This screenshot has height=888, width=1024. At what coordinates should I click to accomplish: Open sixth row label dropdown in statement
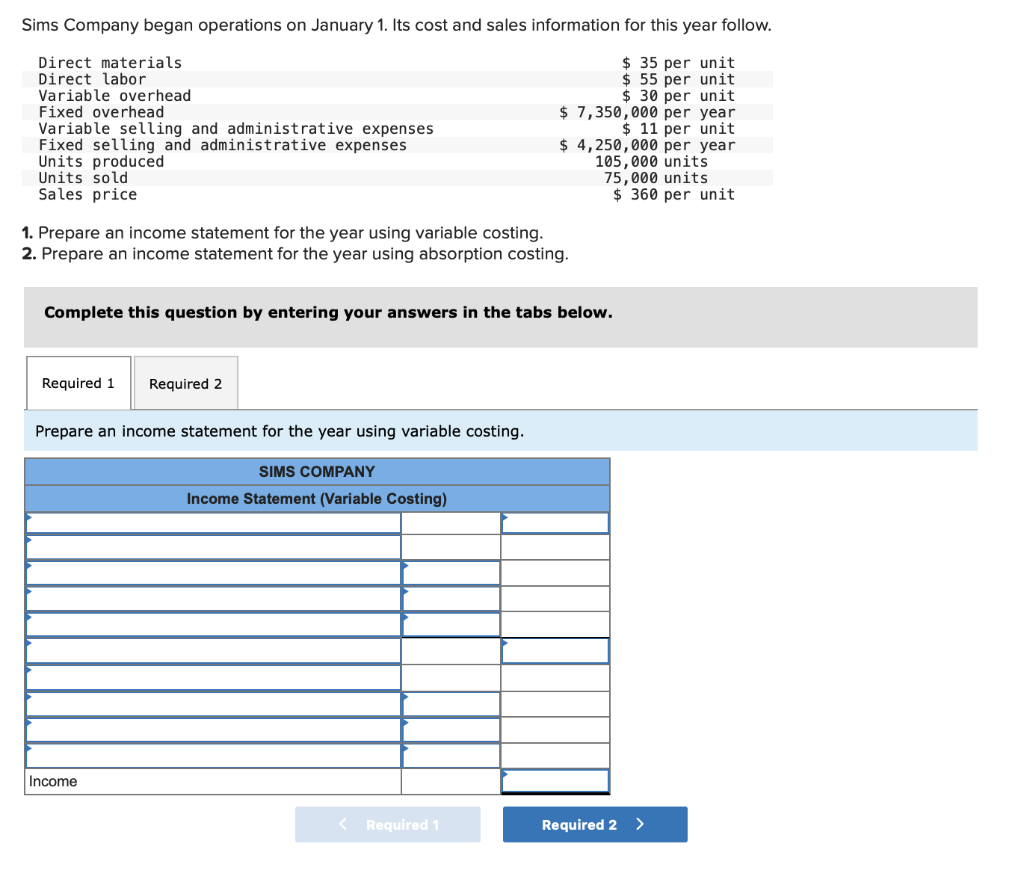pos(213,651)
